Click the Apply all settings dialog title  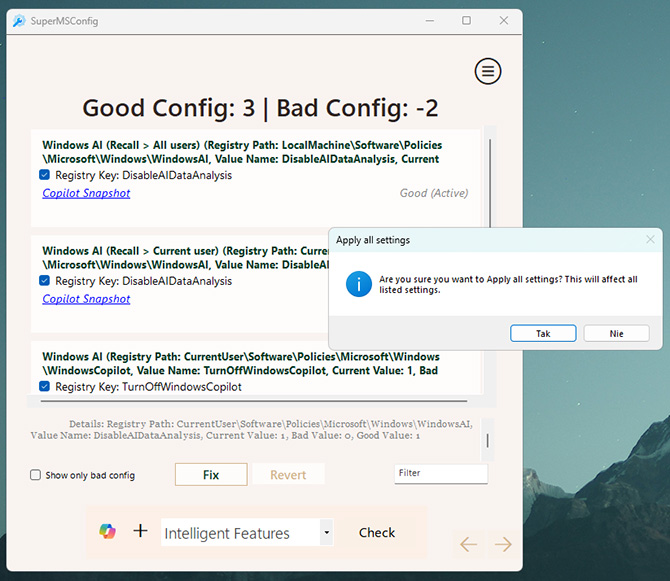tap(373, 240)
